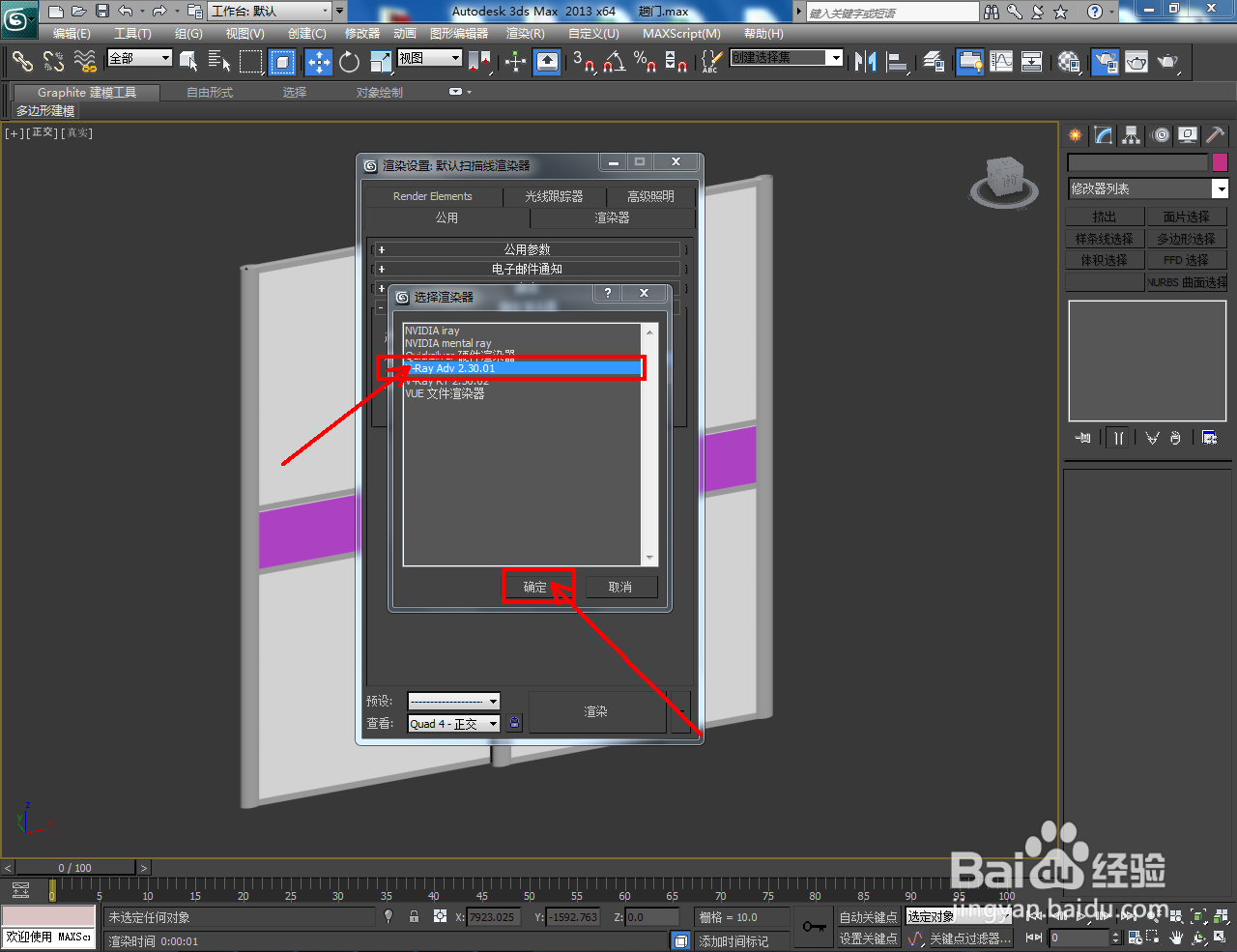Open the selection filter '全部' dropdown
Screen dimensions: 1237x952
[x=139, y=58]
